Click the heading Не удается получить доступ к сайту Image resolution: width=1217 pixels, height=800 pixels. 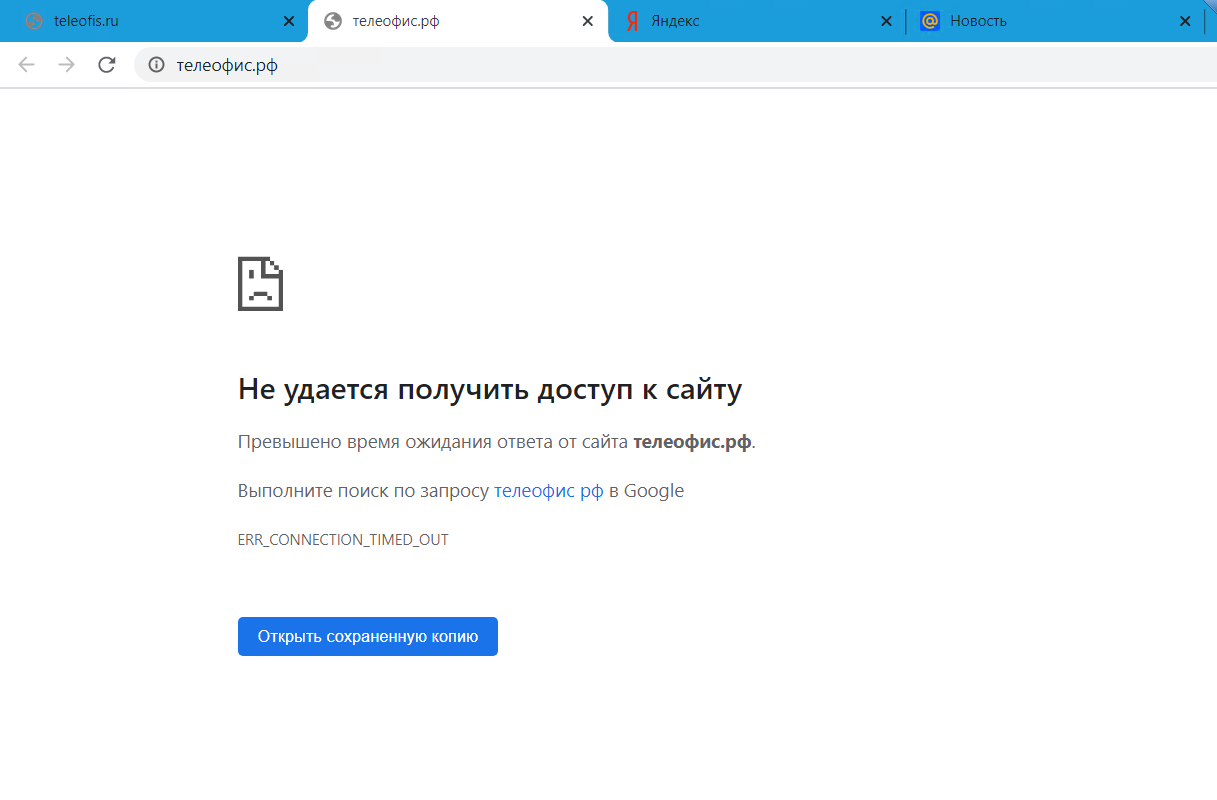click(x=490, y=389)
